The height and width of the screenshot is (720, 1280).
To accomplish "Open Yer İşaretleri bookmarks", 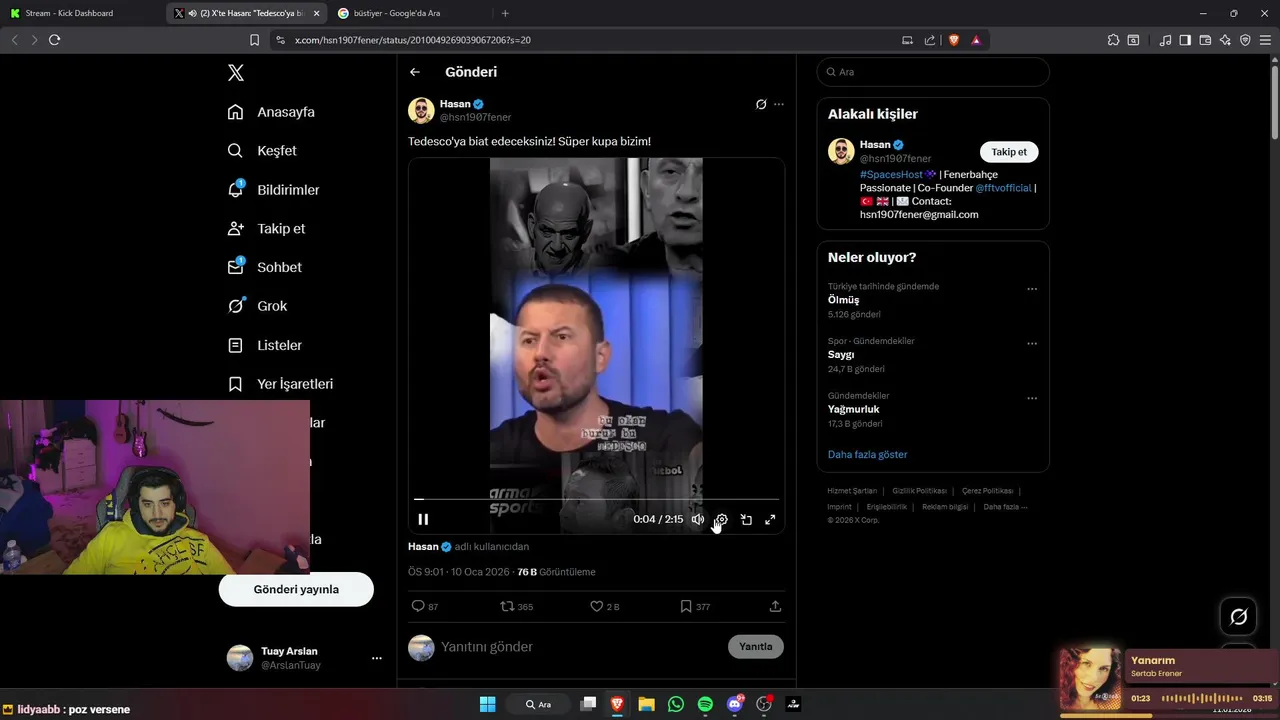I will (280, 384).
